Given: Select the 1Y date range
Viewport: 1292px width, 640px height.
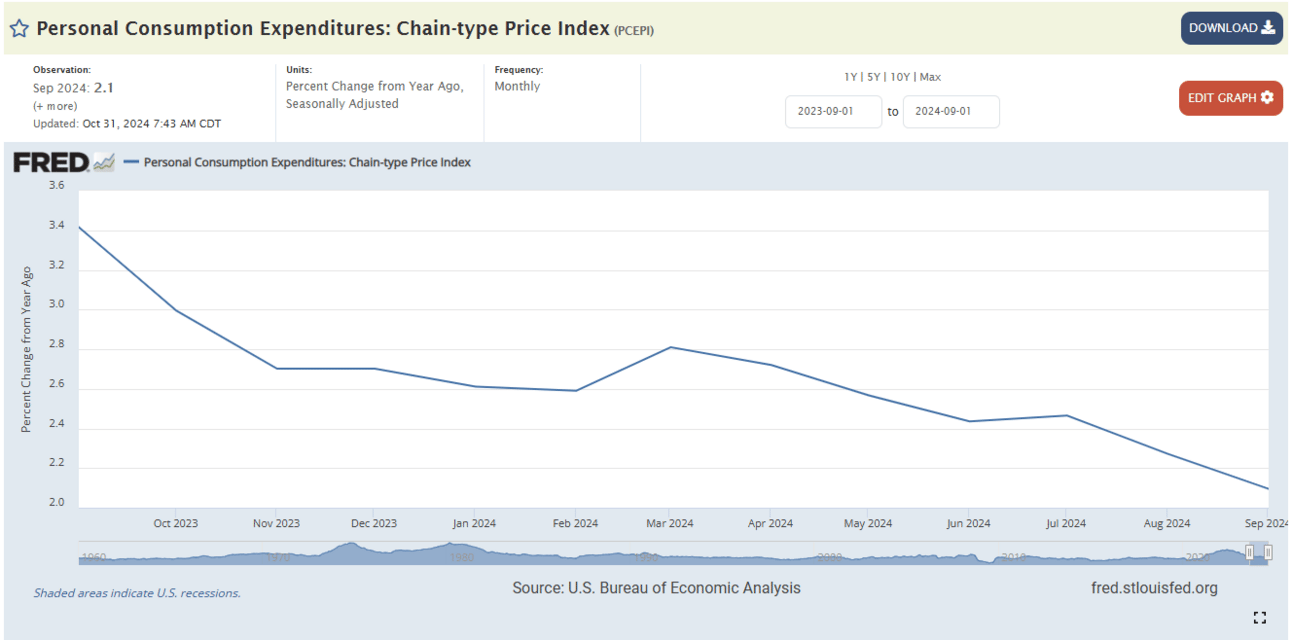Looking at the screenshot, I should point(850,77).
